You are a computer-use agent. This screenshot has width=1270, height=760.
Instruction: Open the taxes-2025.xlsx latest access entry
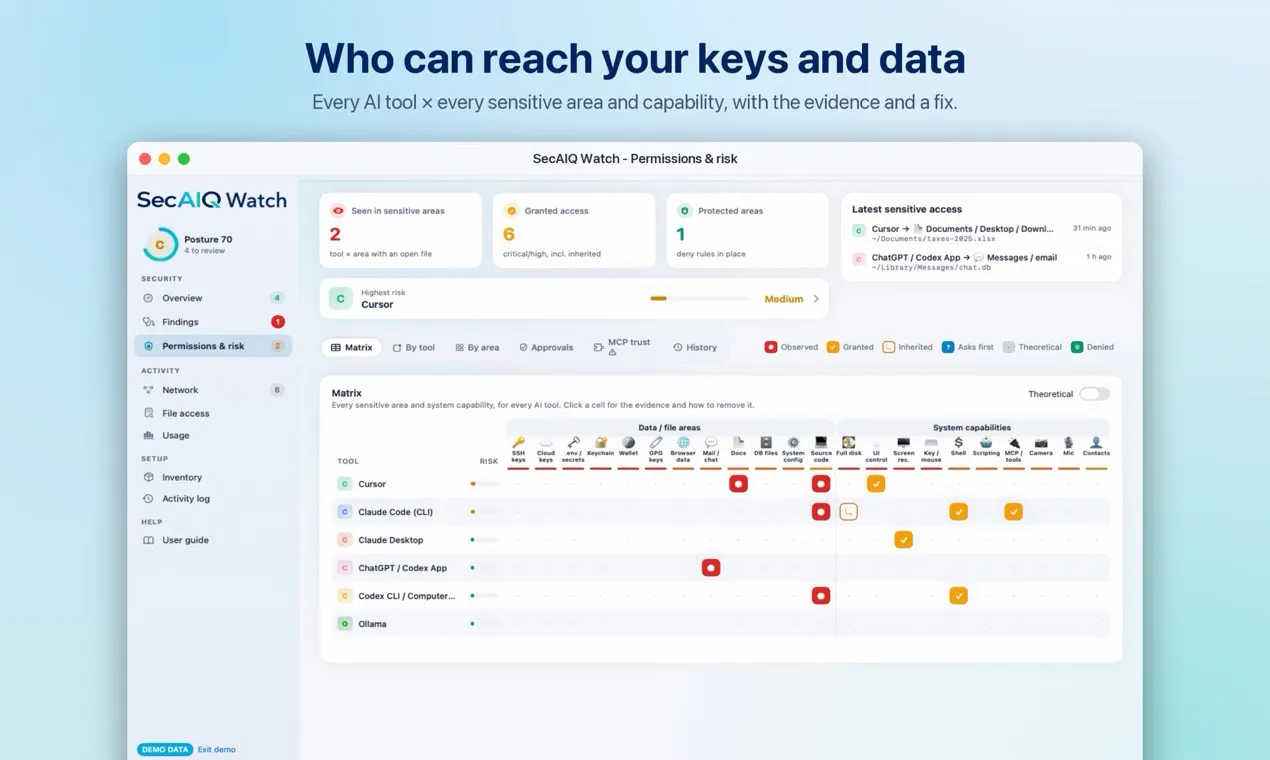click(x=982, y=234)
